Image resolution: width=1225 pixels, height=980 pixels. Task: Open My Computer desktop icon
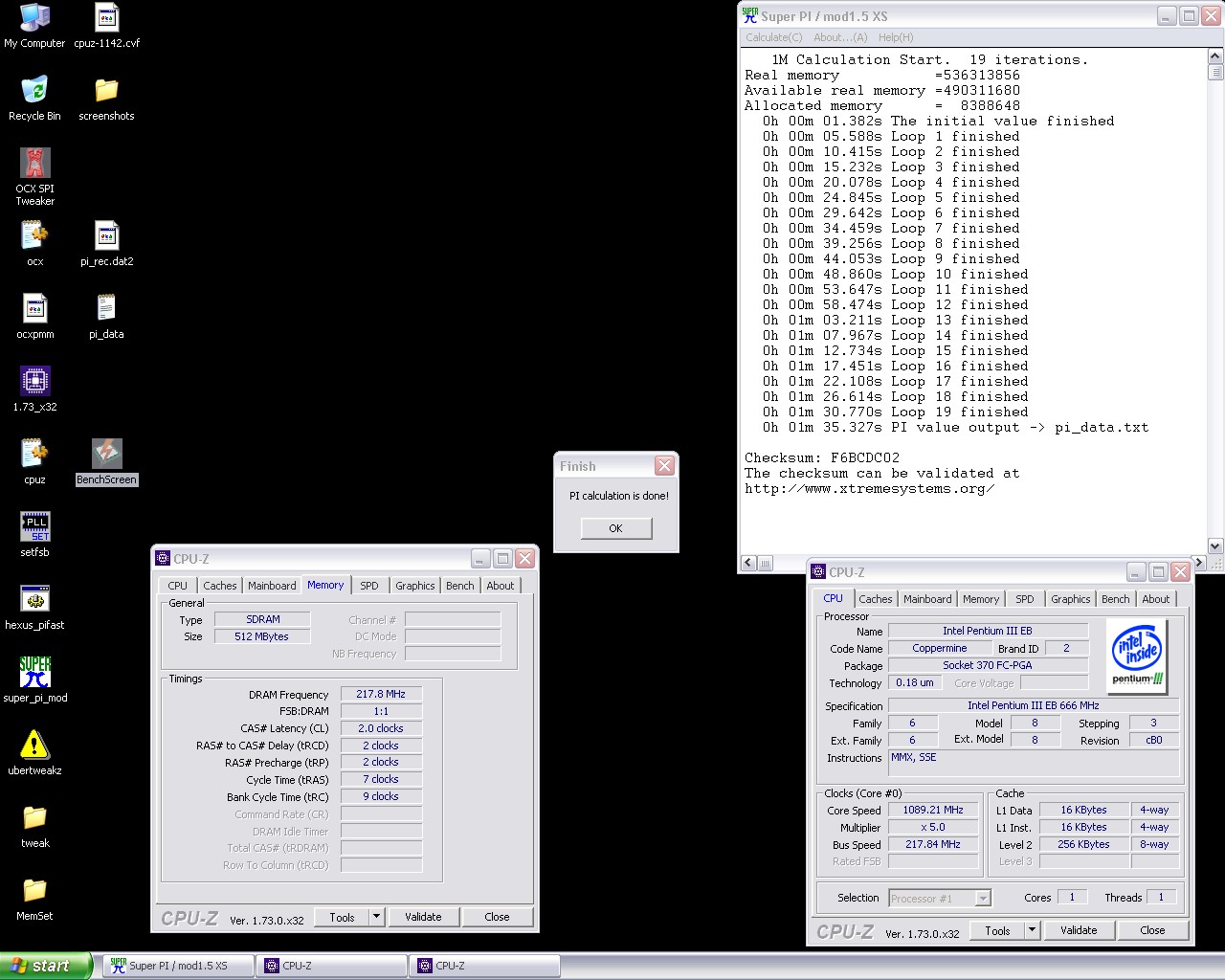[34, 25]
